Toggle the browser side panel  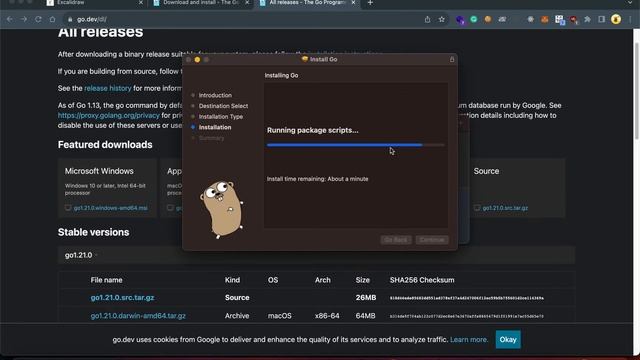pyautogui.click(x=602, y=19)
